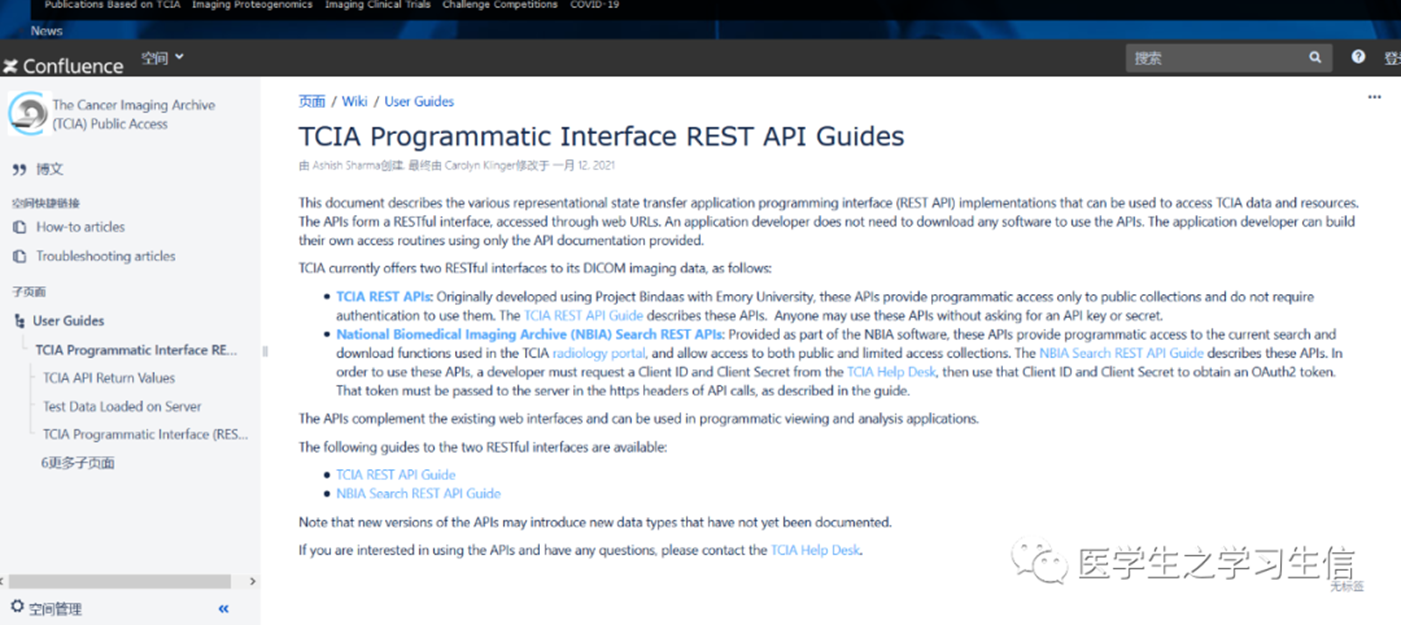Click the User Guides tree icon

tap(19, 321)
